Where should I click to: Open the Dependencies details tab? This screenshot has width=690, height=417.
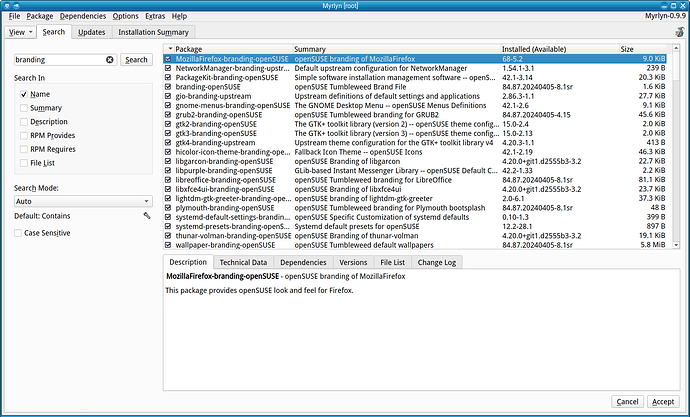point(303,262)
